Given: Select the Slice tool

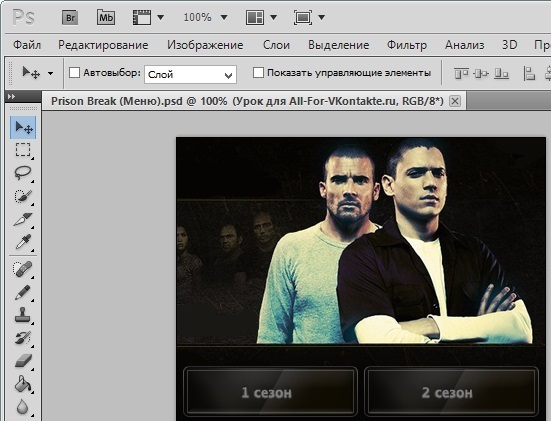Looking at the screenshot, I should pos(23,219).
